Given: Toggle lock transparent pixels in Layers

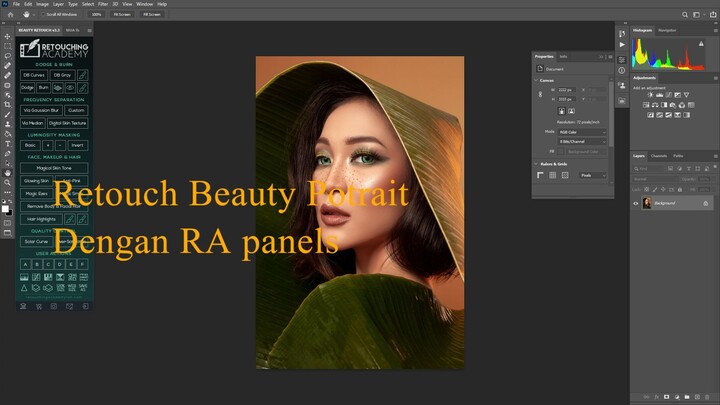Looking at the screenshot, I should coord(647,189).
